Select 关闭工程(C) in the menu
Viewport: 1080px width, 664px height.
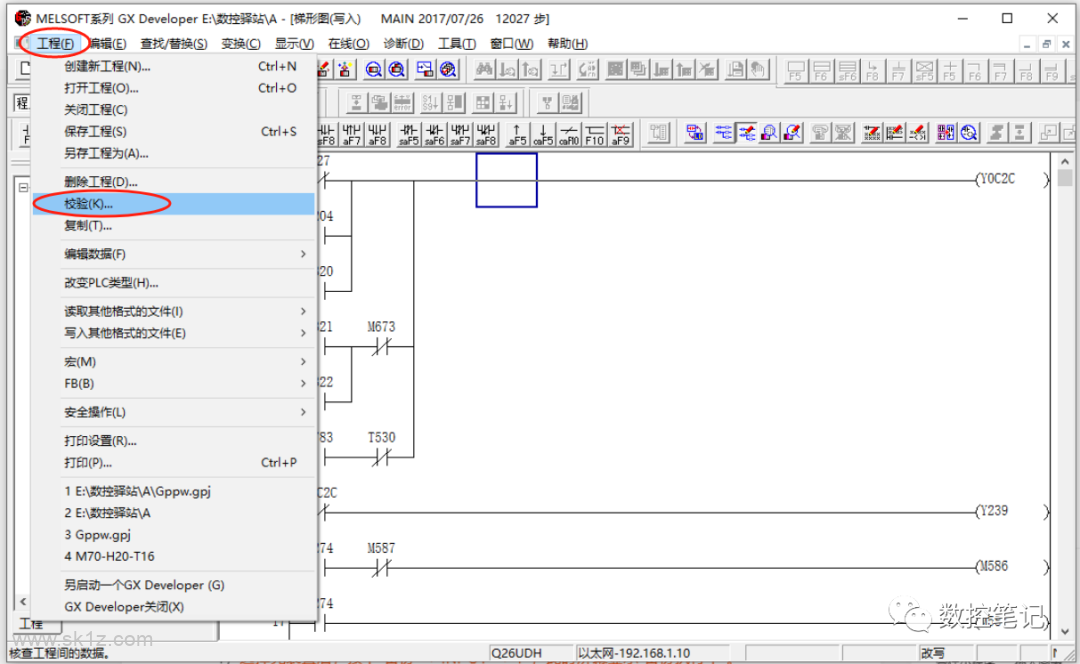click(x=174, y=110)
